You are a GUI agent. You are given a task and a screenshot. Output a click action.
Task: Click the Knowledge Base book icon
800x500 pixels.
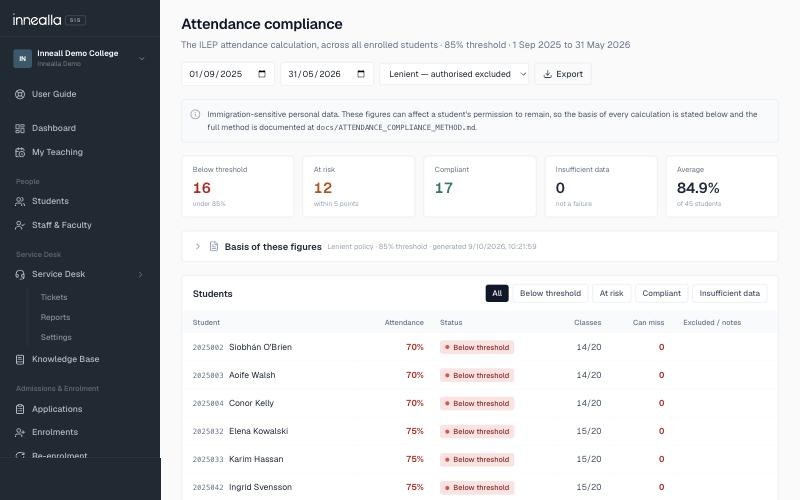(x=20, y=360)
